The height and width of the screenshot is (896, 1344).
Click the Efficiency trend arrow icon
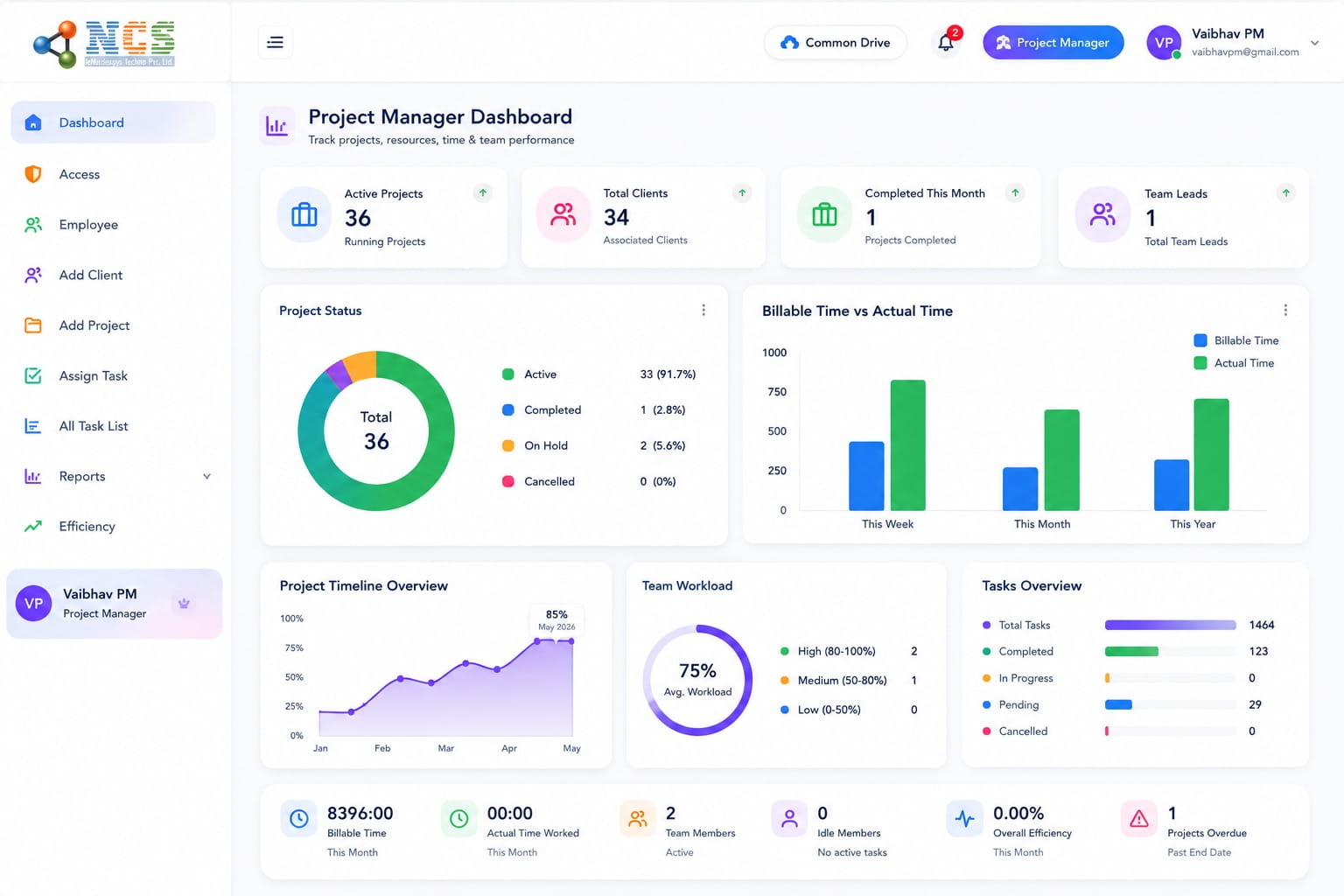coord(33,526)
